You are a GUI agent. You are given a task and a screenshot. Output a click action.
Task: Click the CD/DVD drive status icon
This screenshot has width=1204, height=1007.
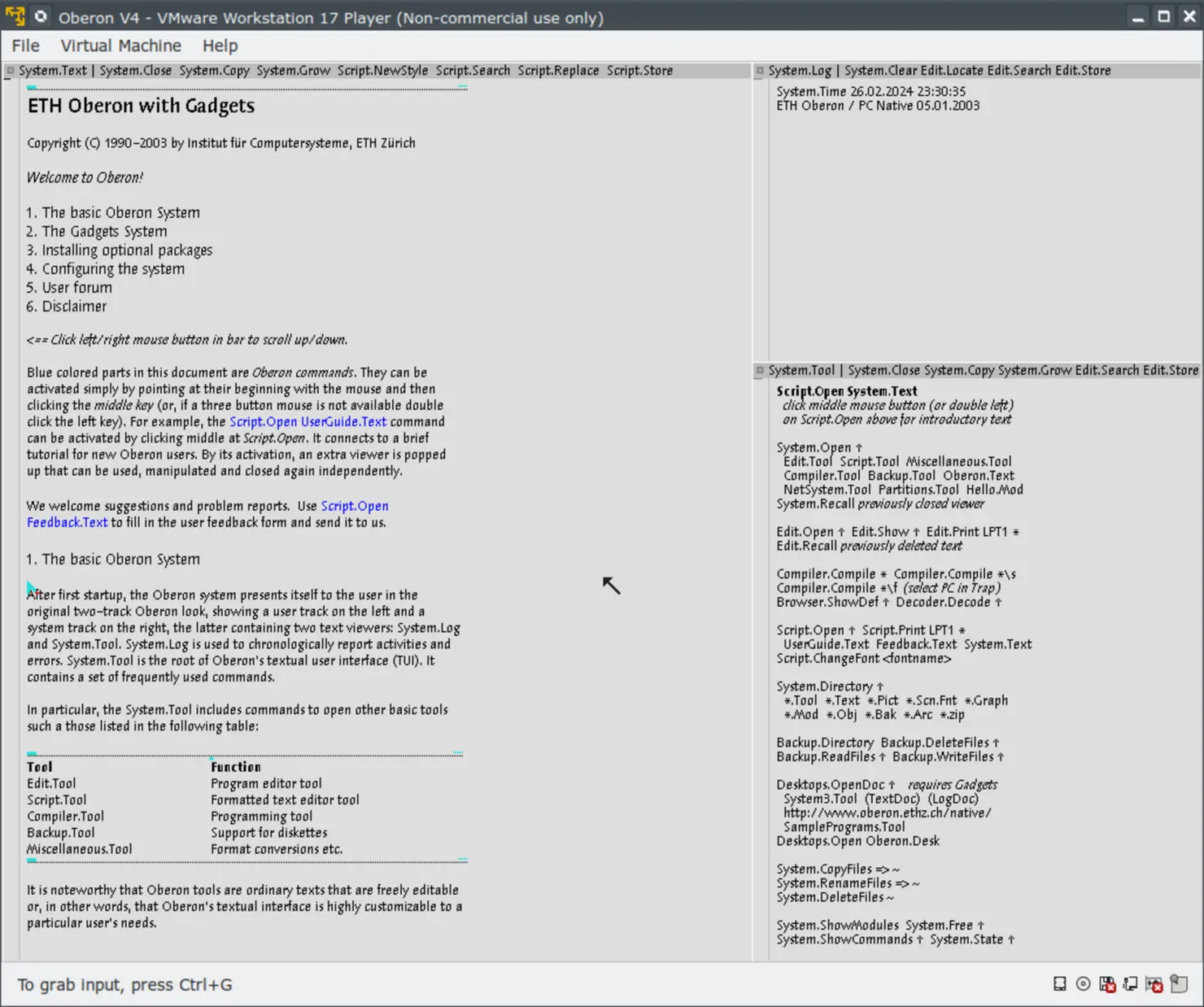1083,984
